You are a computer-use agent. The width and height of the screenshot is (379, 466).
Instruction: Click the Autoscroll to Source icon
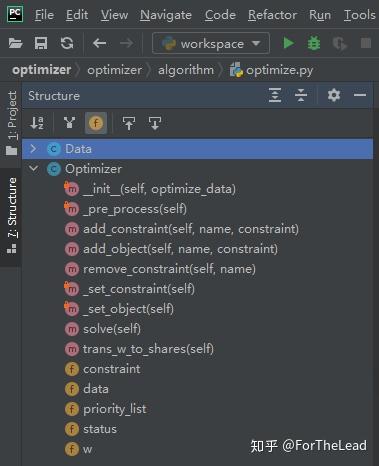coord(129,123)
